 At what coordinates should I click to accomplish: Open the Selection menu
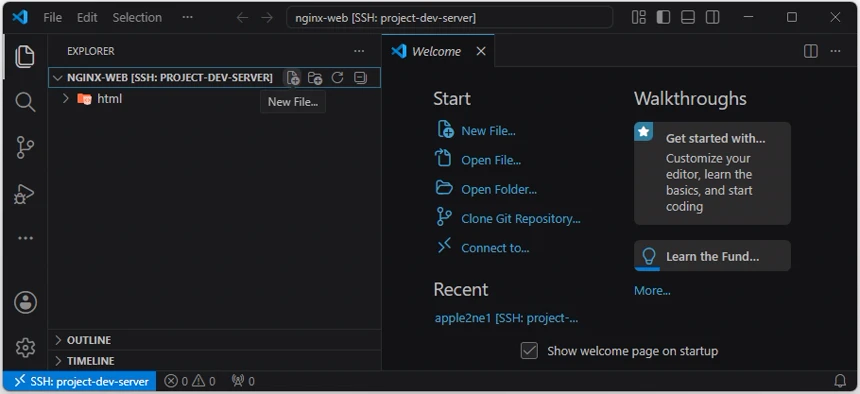[x=137, y=18]
